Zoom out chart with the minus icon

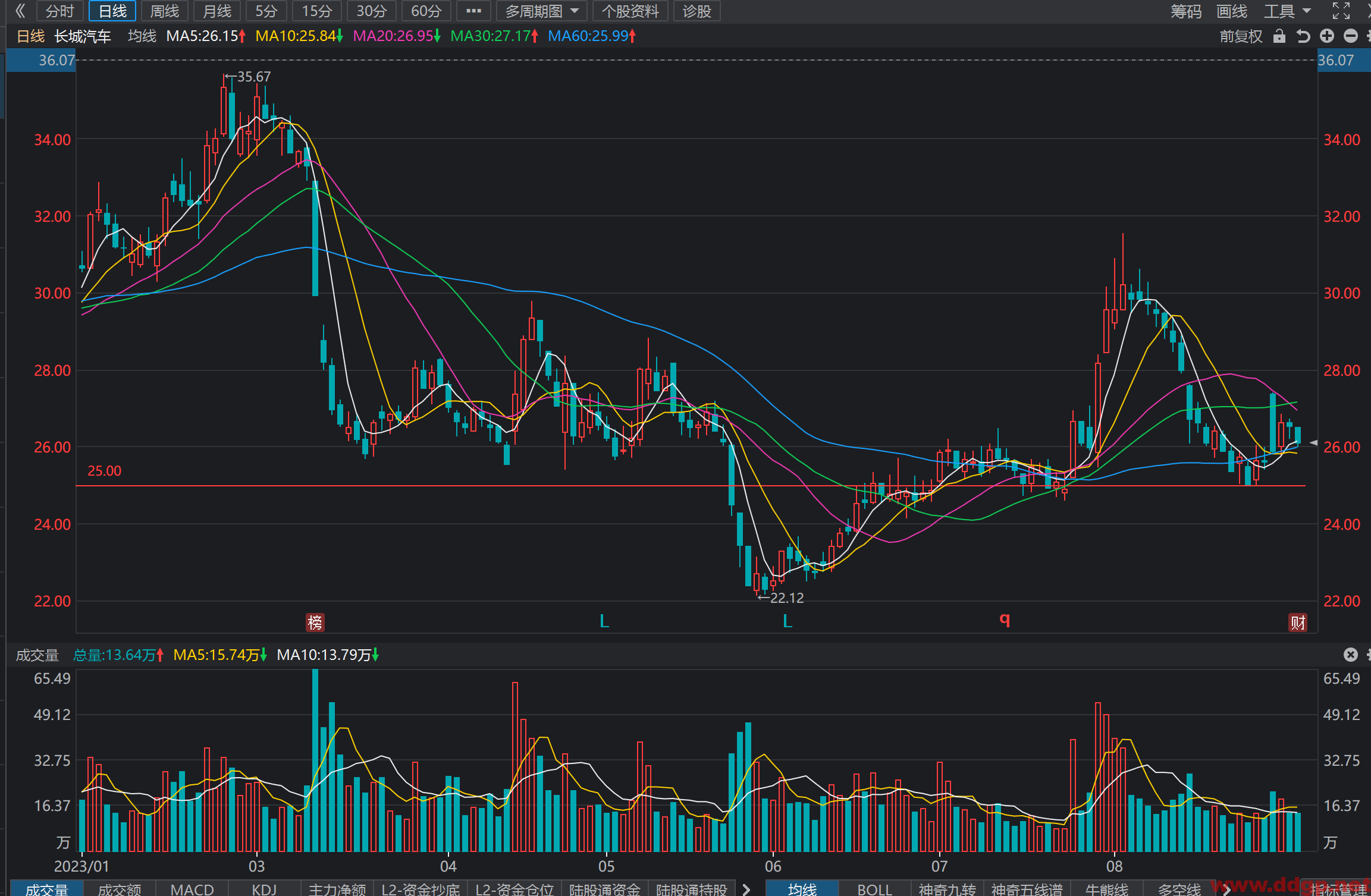(x=1351, y=36)
